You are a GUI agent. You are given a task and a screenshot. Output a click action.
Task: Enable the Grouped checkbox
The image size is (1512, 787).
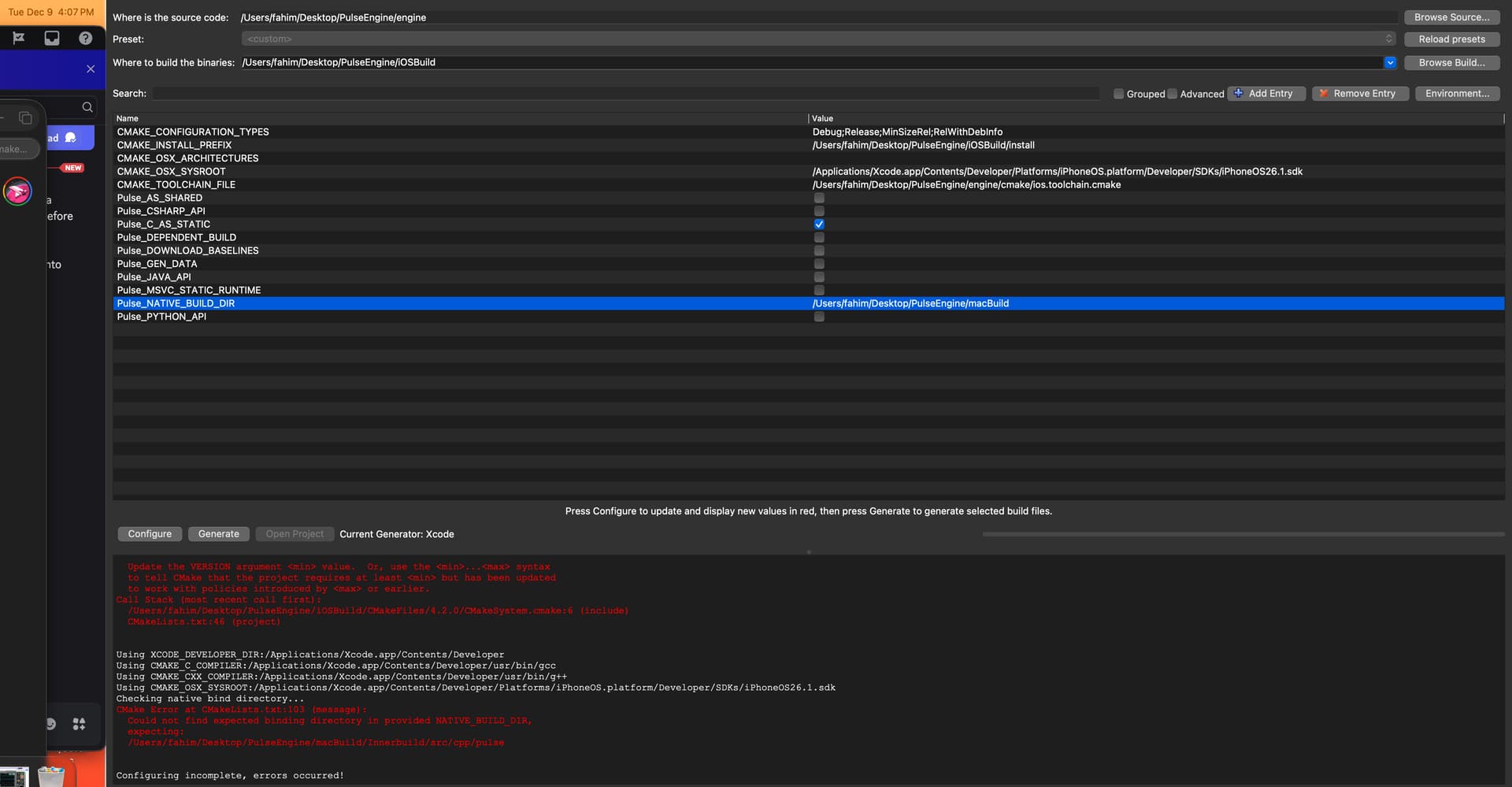pyautogui.click(x=1118, y=94)
